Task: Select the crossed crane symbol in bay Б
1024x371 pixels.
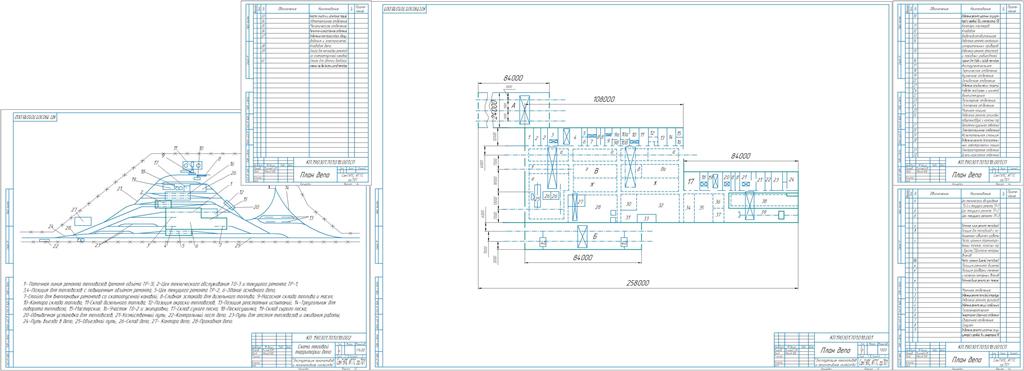Action: point(583,236)
